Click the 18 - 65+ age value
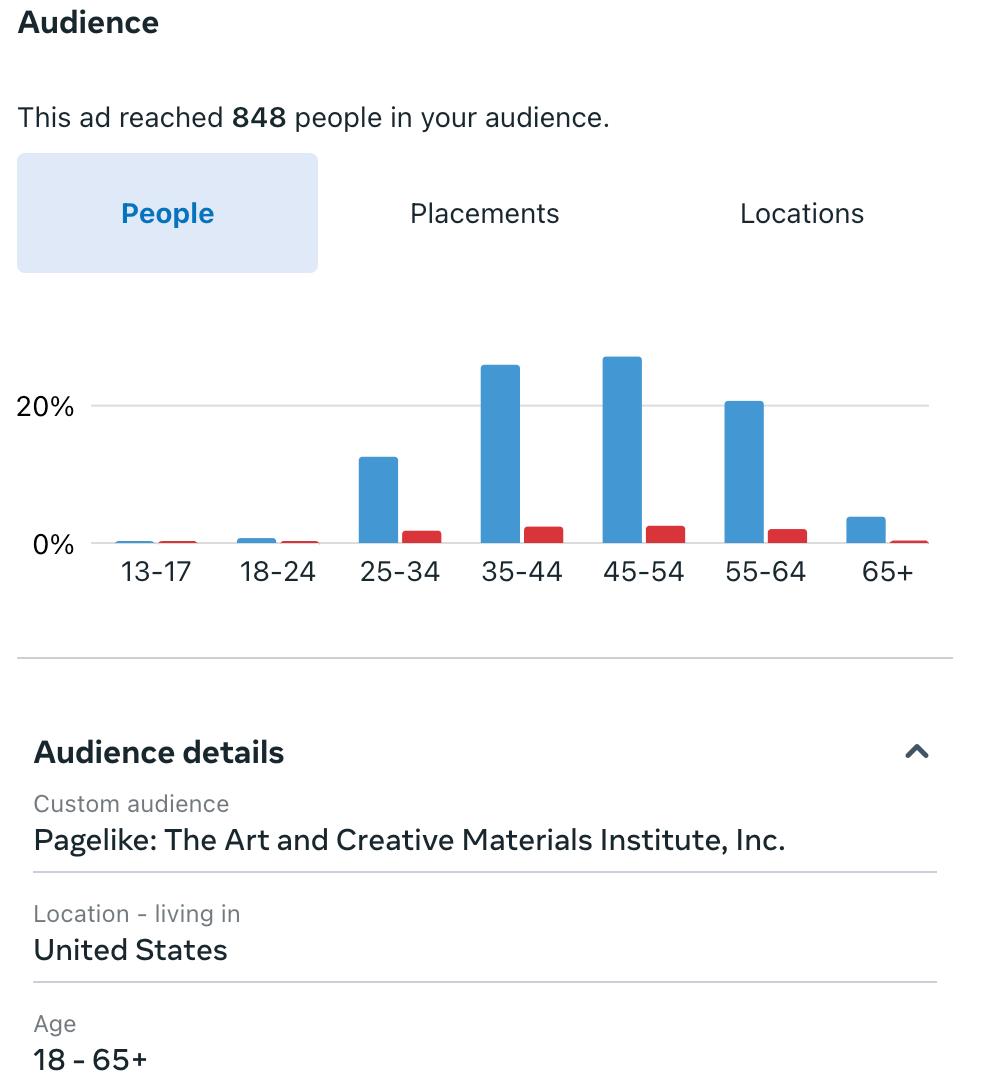This screenshot has height=1088, width=982. [x=90, y=1059]
